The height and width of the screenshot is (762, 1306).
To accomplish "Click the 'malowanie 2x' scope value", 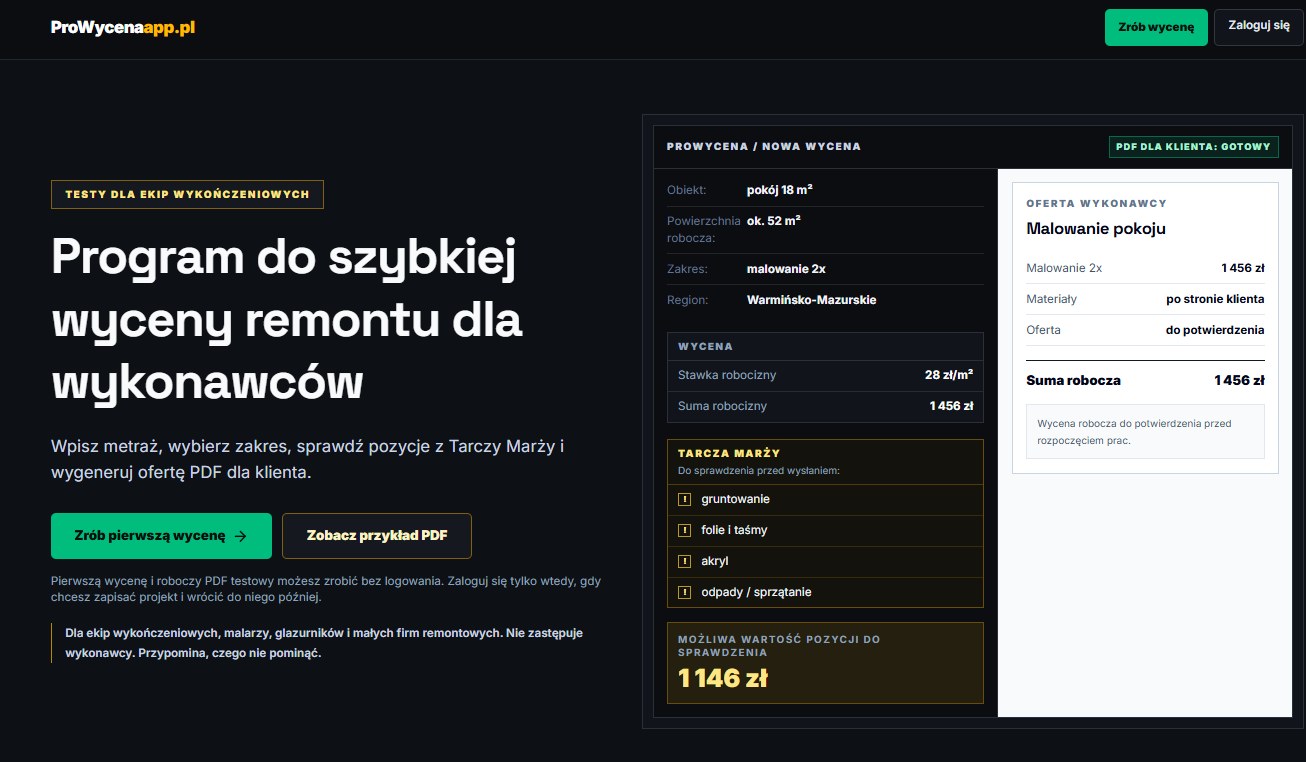I will (786, 269).
